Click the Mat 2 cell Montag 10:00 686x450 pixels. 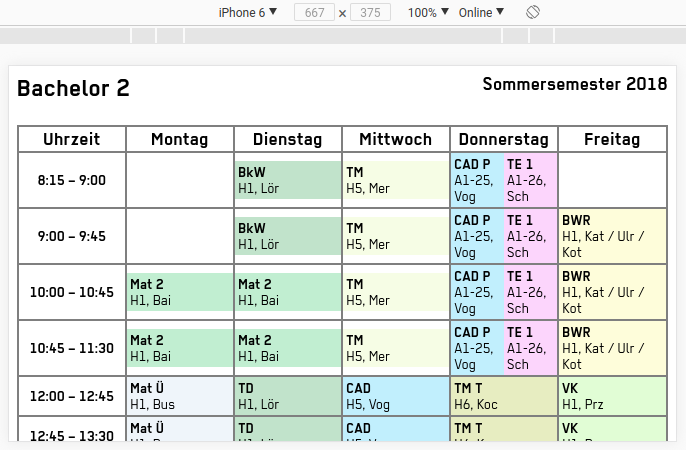coord(179,292)
